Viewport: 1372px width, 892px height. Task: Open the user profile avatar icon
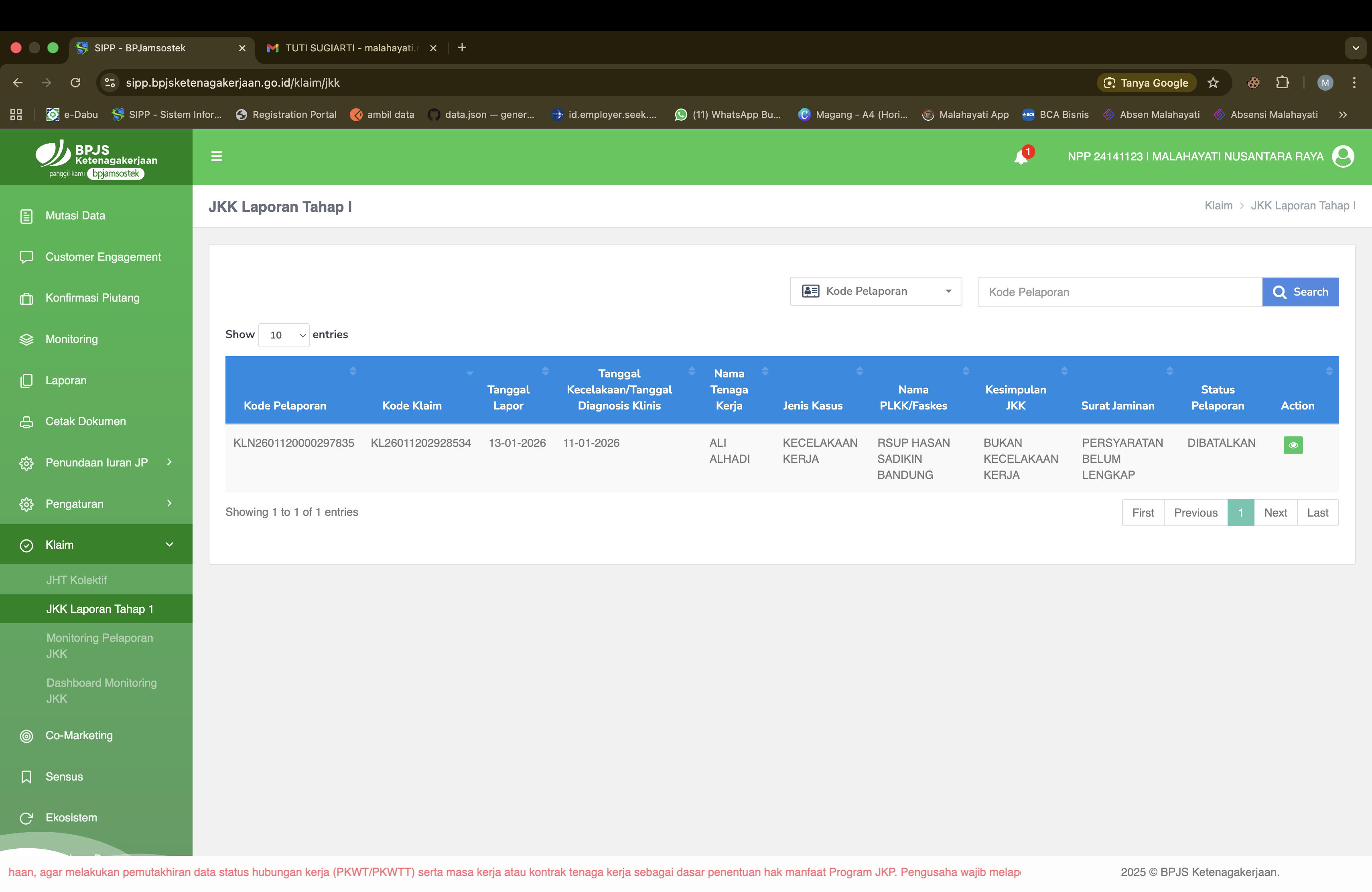pyautogui.click(x=1343, y=156)
